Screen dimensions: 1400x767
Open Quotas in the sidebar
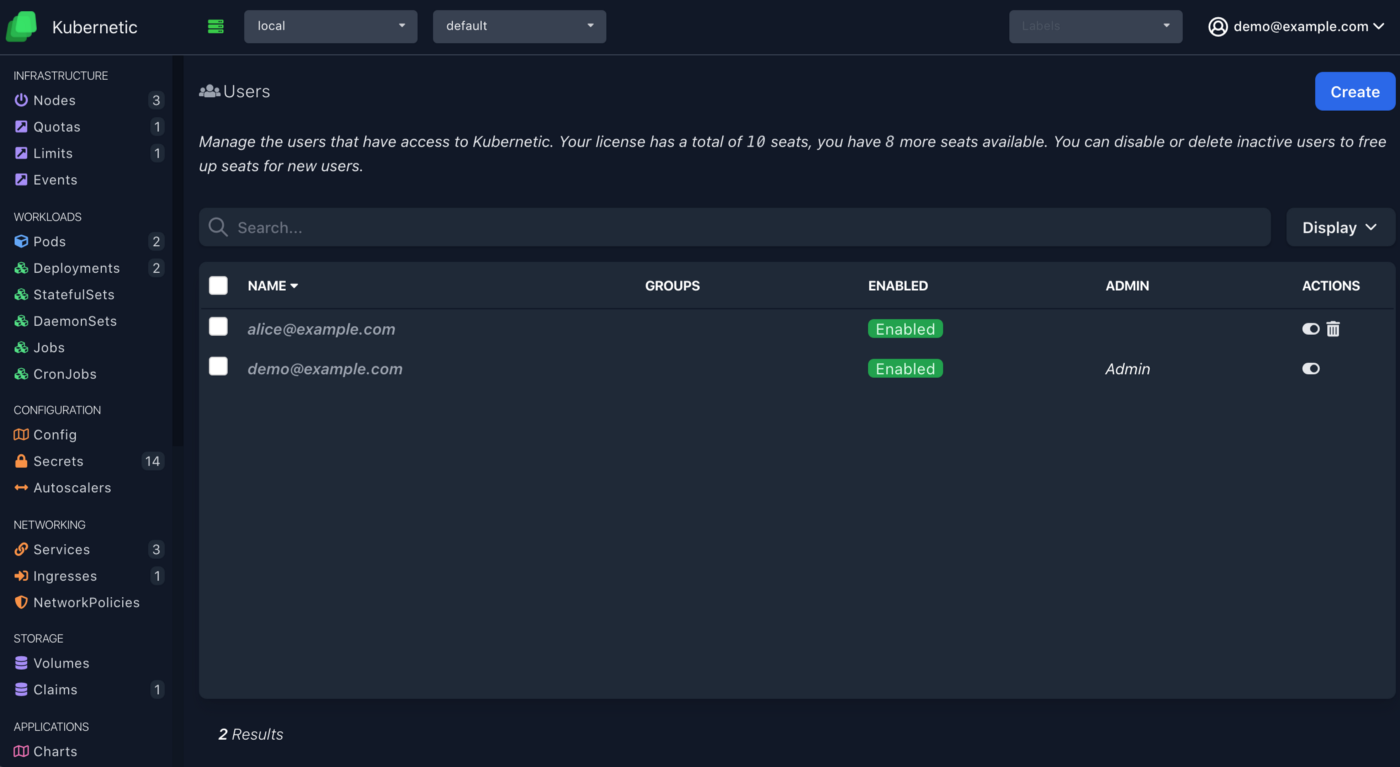click(x=57, y=127)
